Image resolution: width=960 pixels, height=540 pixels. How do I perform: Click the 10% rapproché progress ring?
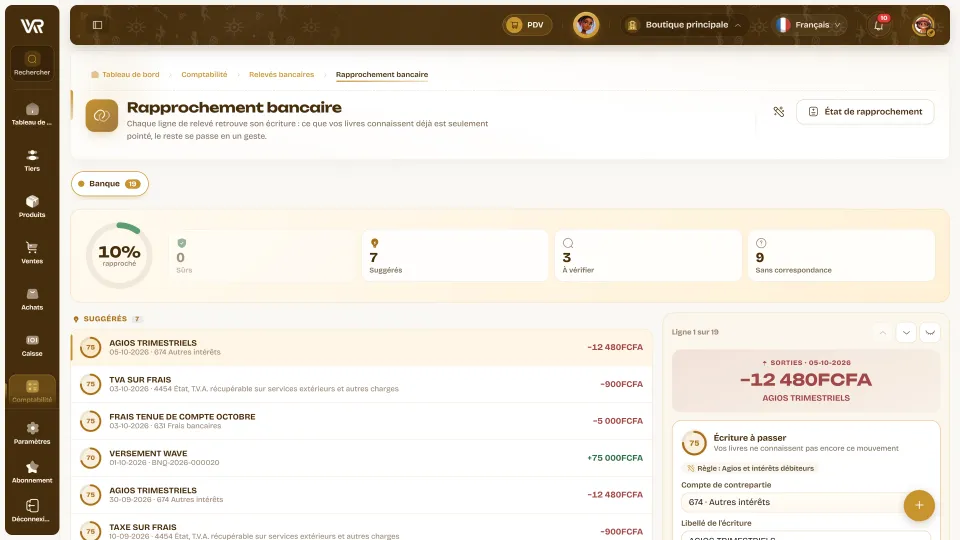click(119, 255)
